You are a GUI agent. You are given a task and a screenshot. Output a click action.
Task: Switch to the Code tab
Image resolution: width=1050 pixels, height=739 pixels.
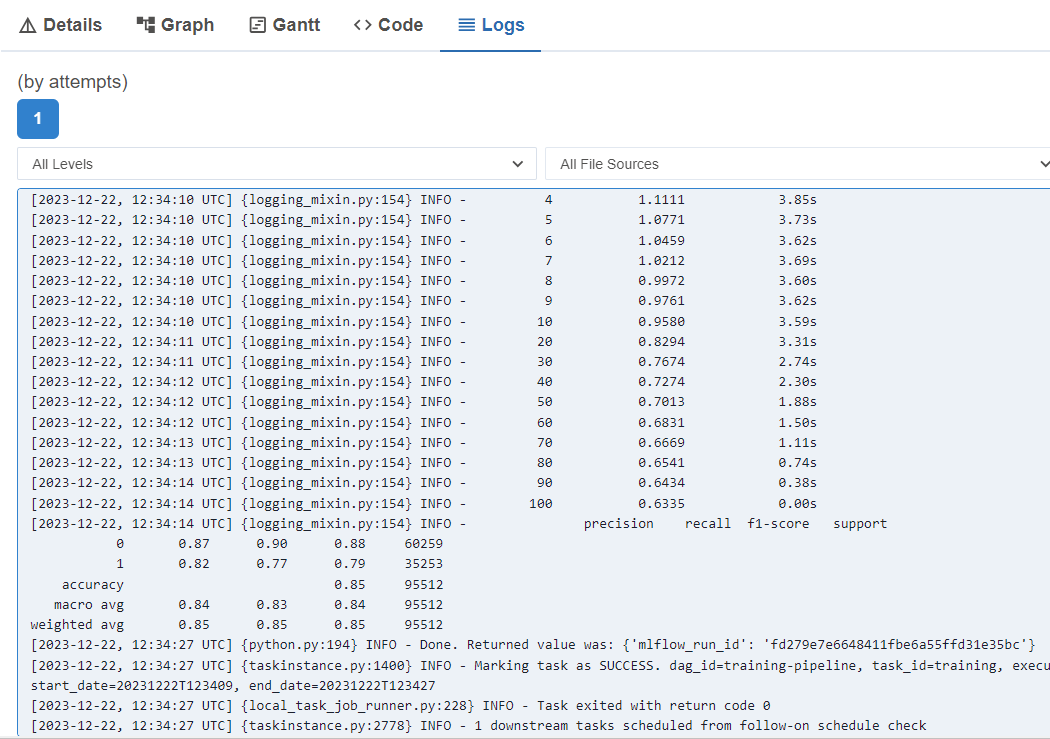tap(388, 25)
